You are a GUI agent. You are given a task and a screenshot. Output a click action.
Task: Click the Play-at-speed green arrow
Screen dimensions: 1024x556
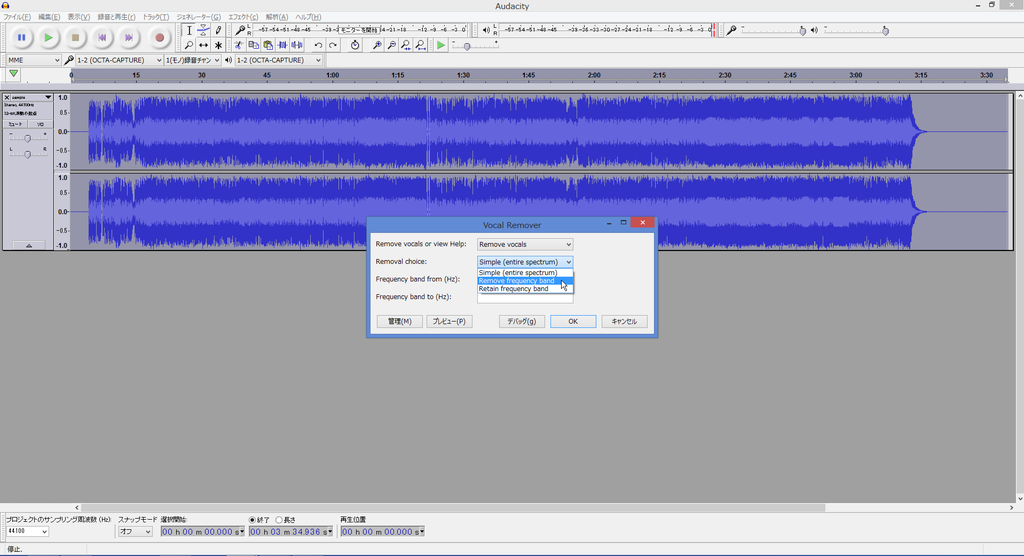441,45
